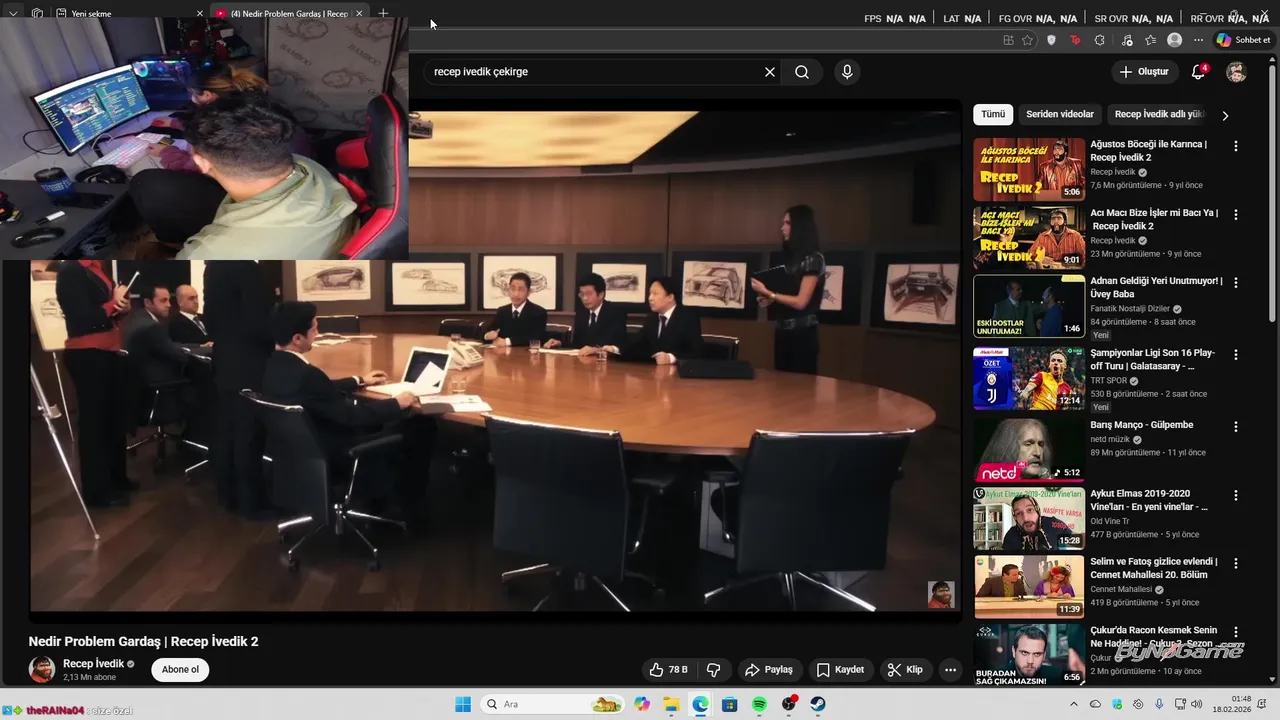Image resolution: width=1280 pixels, height=720 pixels.
Task: Click the magnifier search button
Action: pos(802,72)
